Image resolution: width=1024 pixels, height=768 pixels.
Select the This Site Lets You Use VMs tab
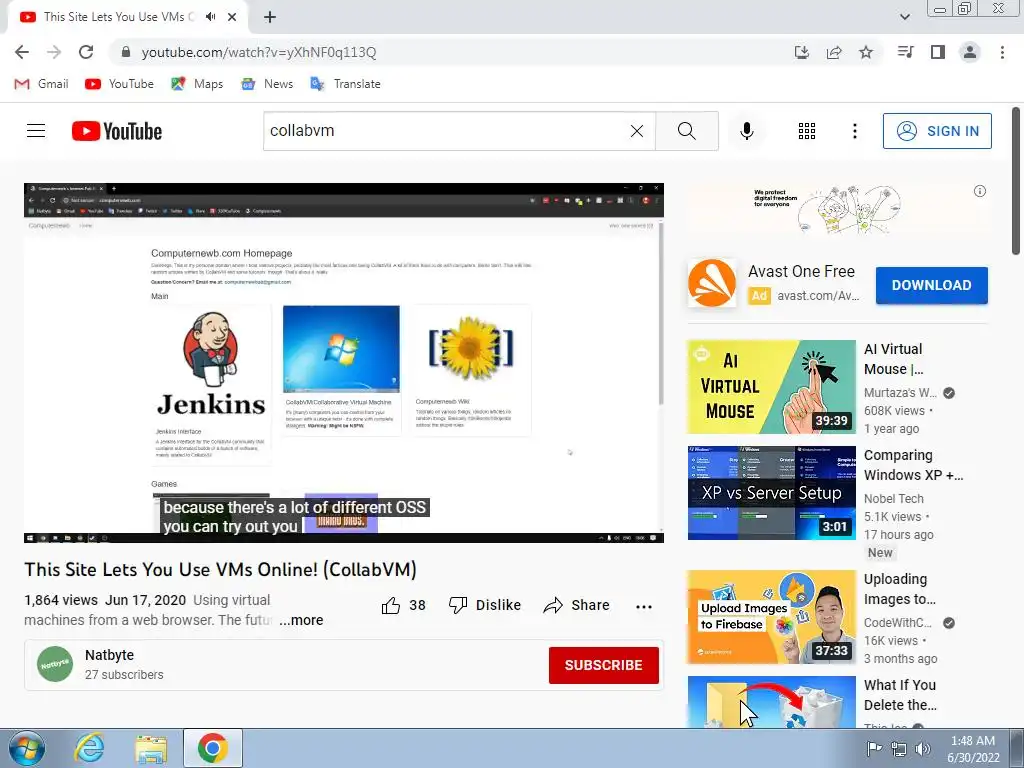coord(127,17)
